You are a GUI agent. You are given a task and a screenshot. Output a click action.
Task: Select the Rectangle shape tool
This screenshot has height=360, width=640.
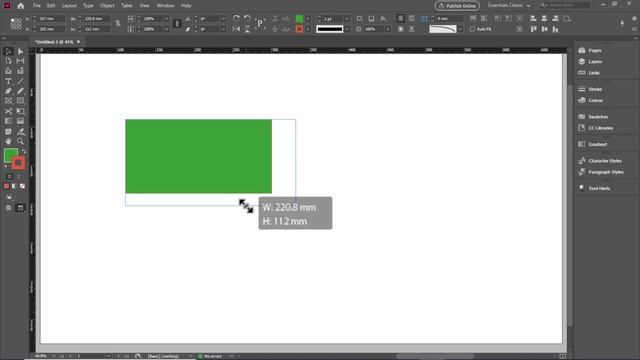pyautogui.click(x=20, y=100)
